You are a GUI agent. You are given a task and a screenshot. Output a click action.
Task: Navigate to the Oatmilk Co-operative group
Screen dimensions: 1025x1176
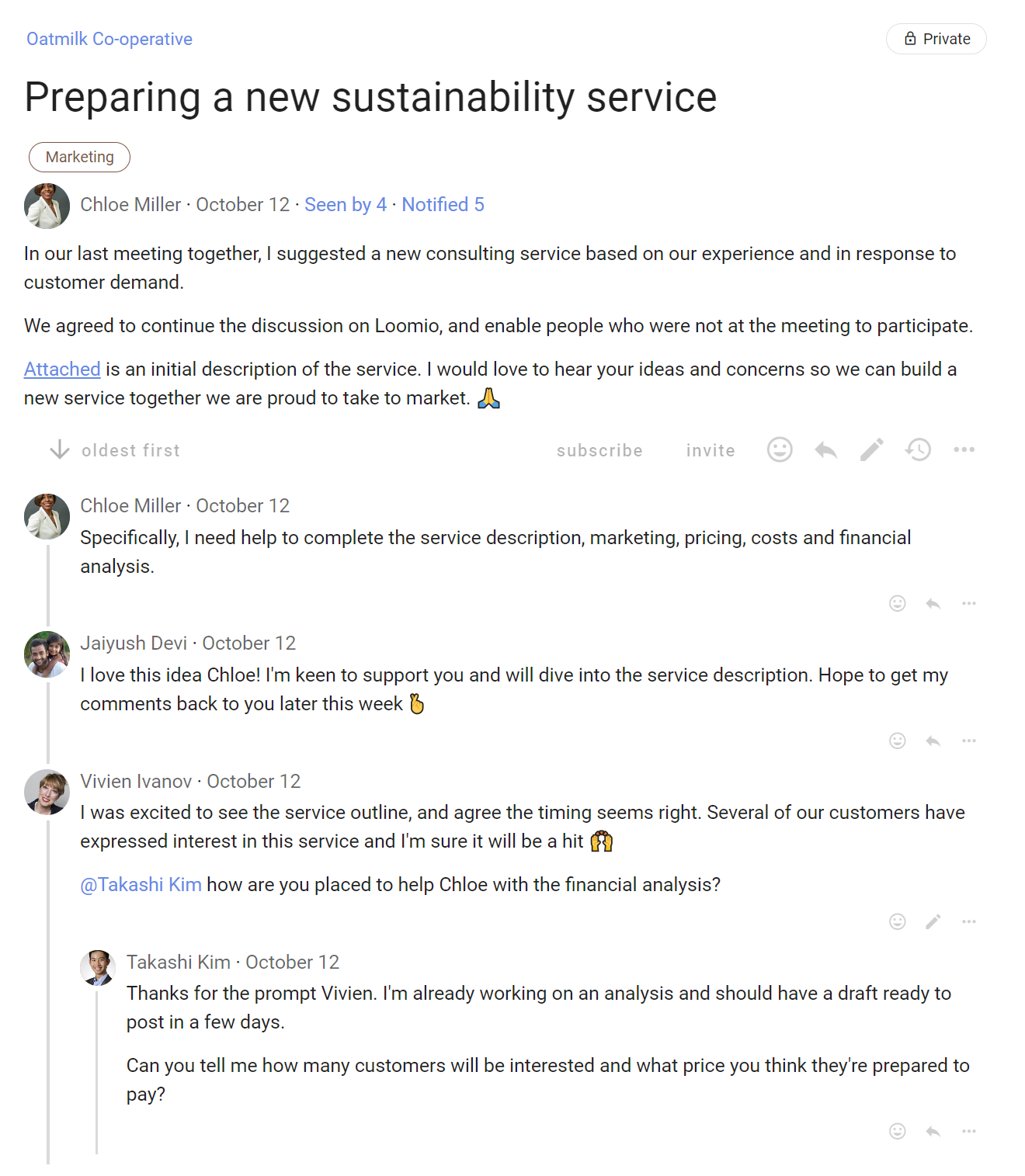pos(109,38)
